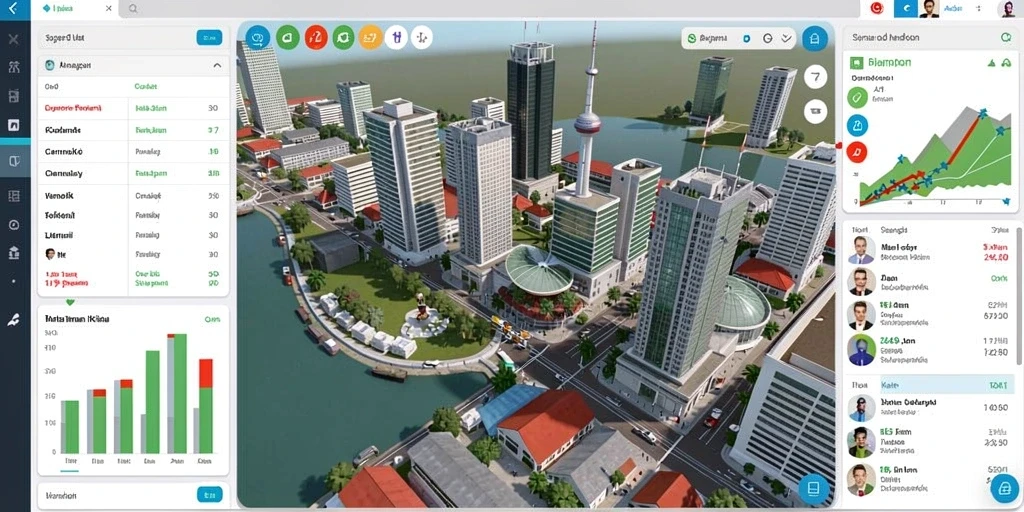Click the X icon in the dark sidebar
The image size is (1024, 512).
pos(14,39)
